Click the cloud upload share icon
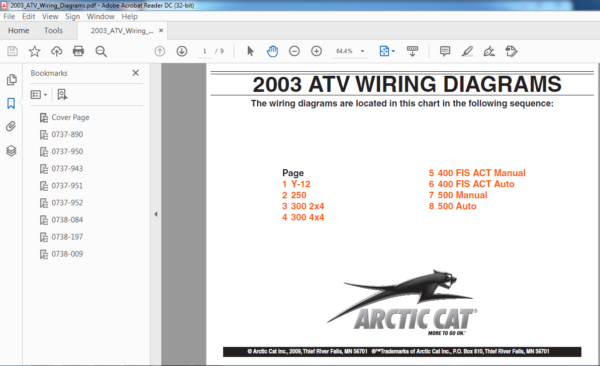 tap(57, 51)
